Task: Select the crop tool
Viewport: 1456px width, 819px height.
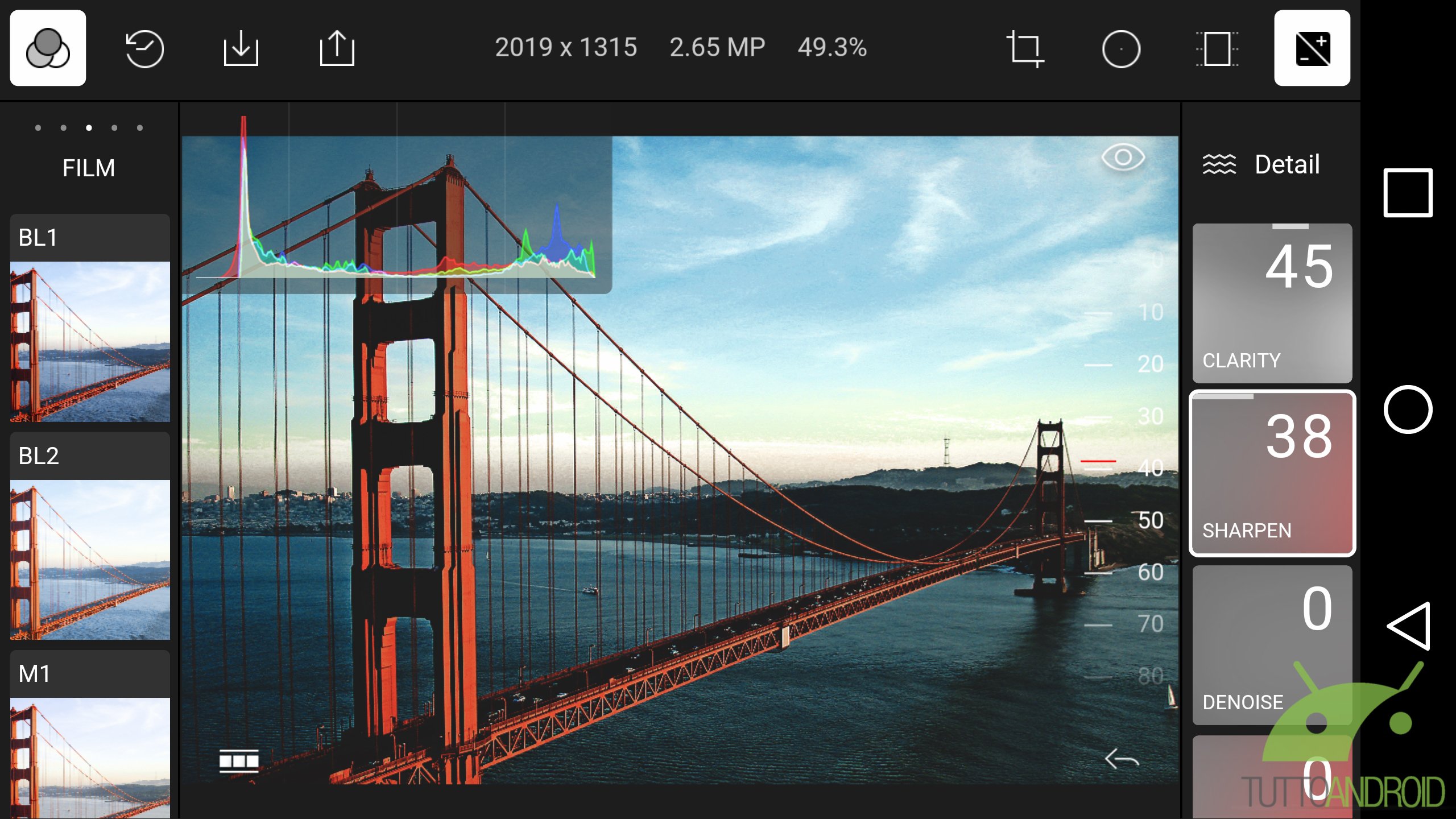Action: tap(1025, 49)
